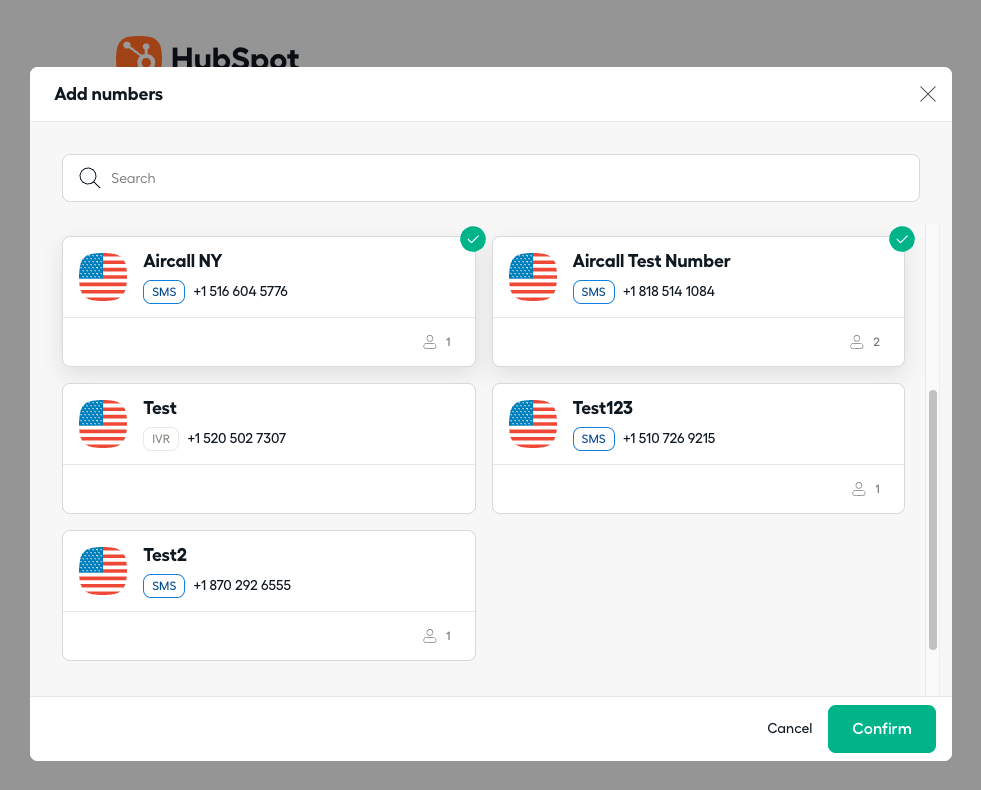Click user count icon on Aircall Test Number
Image resolution: width=981 pixels, height=790 pixels.
[x=856, y=342]
